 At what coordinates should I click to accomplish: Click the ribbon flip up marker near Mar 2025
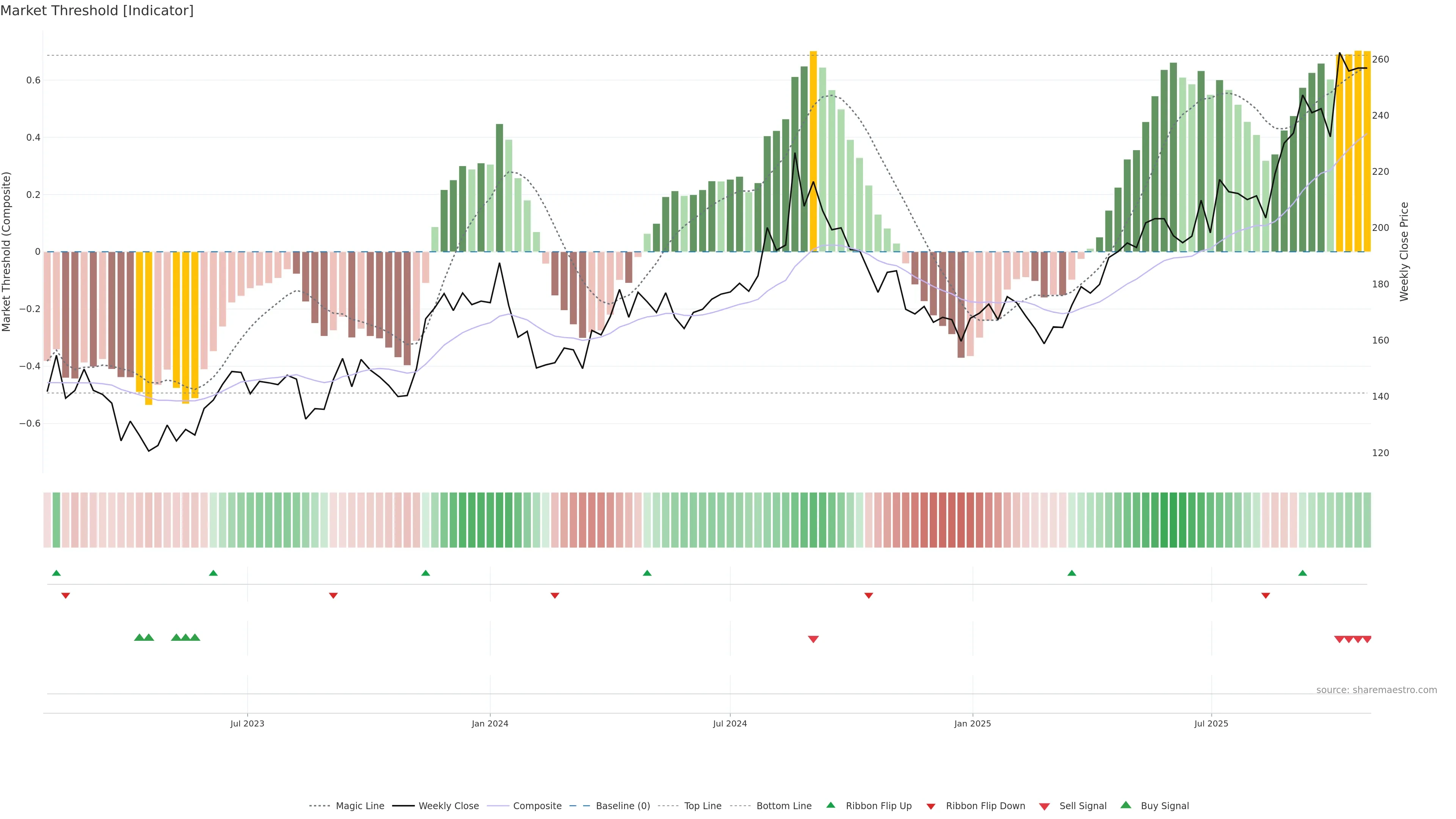(1072, 573)
